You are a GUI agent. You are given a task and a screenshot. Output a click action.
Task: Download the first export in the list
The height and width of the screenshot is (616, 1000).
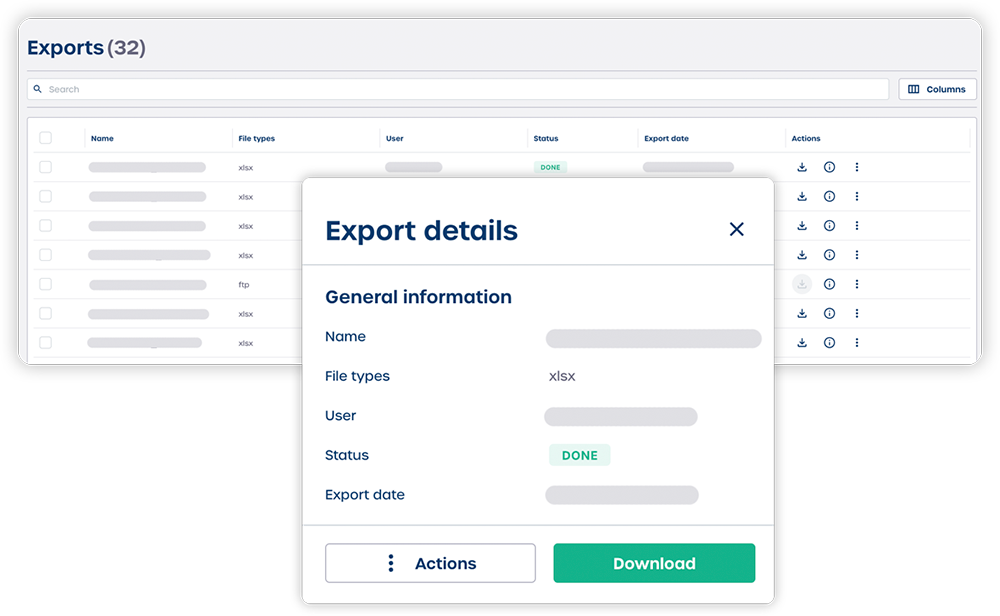click(x=802, y=167)
